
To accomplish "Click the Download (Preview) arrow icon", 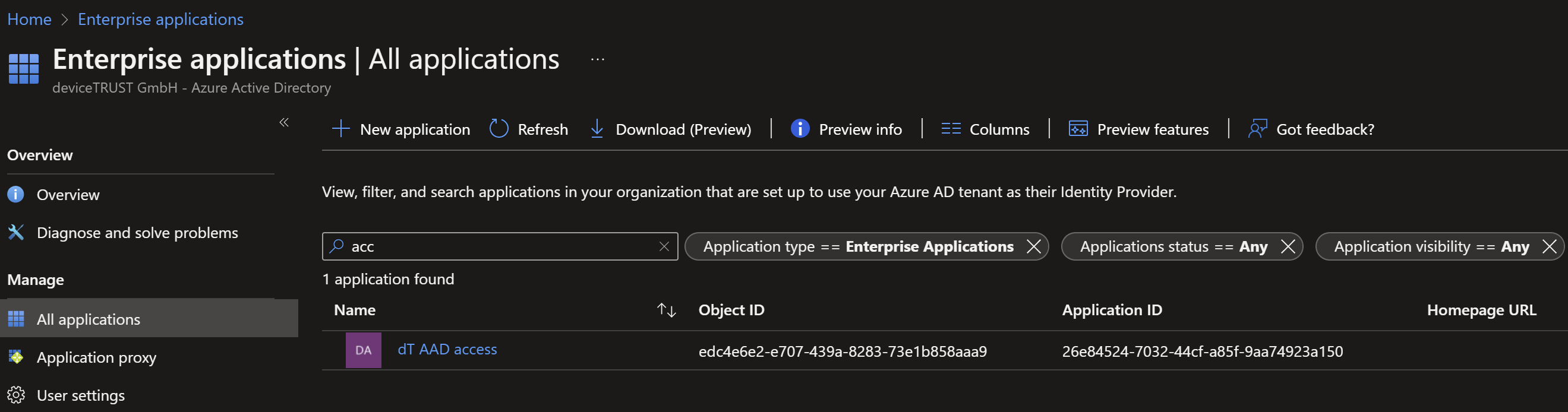I will point(597,129).
